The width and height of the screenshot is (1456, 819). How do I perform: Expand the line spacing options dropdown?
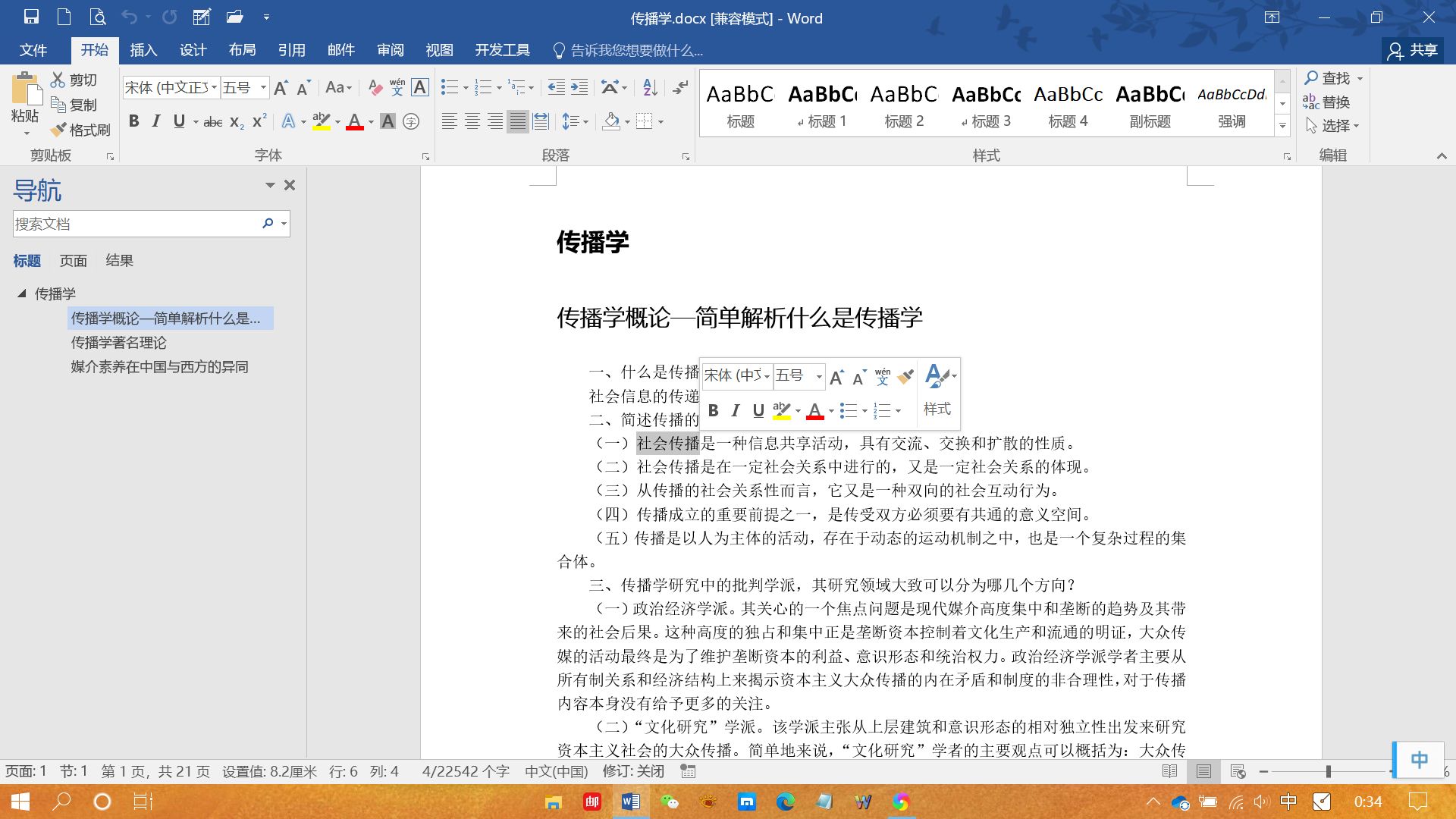click(x=584, y=121)
